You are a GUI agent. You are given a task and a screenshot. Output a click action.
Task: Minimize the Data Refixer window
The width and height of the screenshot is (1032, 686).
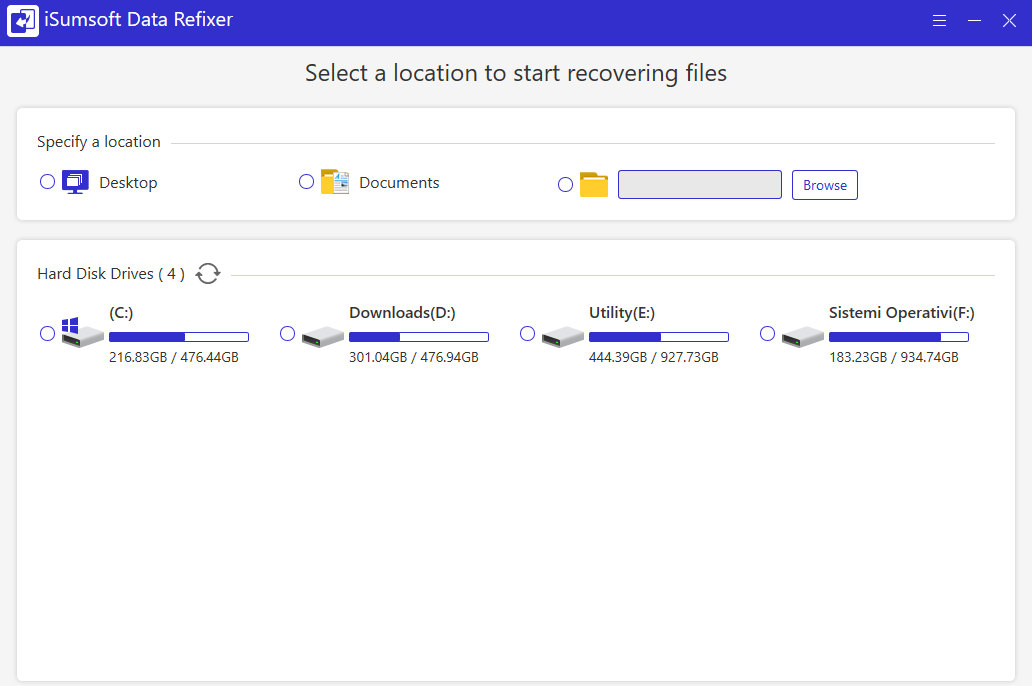coord(975,21)
